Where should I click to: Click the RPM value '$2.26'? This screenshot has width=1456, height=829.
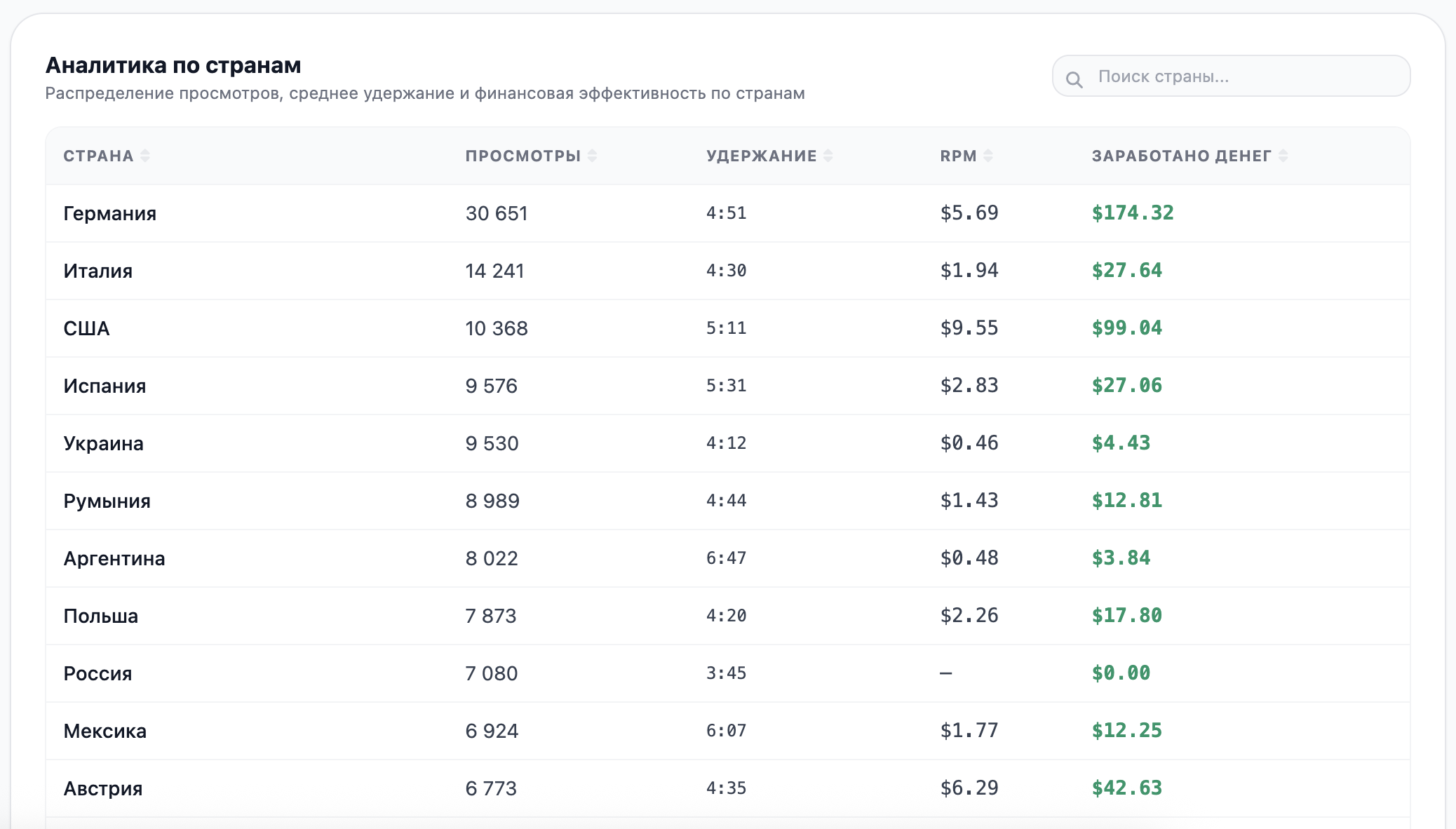click(x=969, y=616)
